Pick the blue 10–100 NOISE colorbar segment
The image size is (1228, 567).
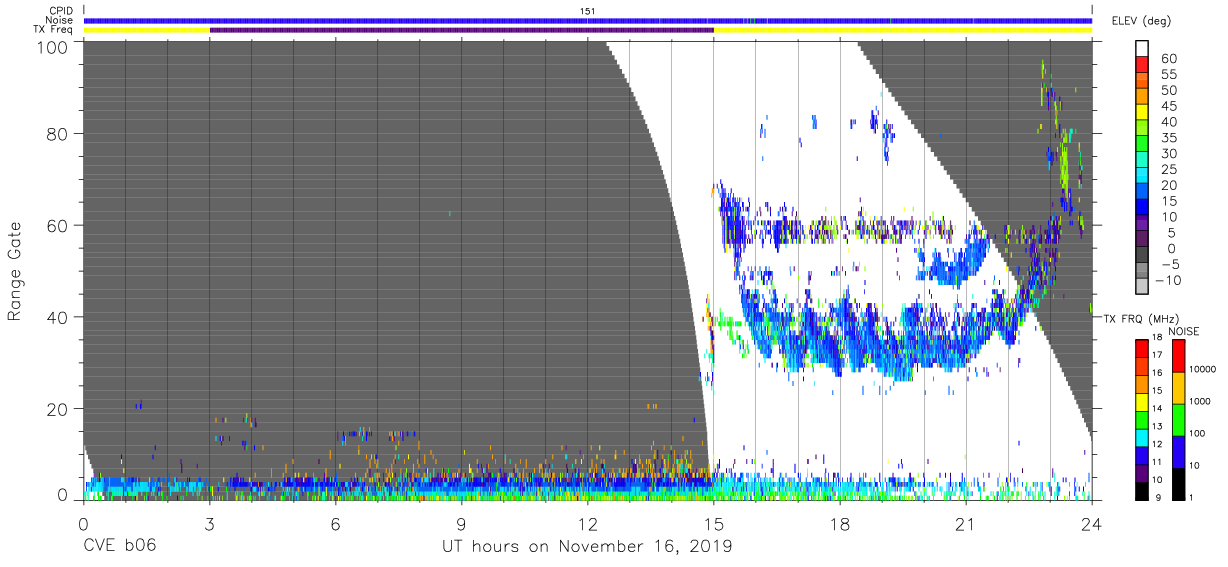1177,450
